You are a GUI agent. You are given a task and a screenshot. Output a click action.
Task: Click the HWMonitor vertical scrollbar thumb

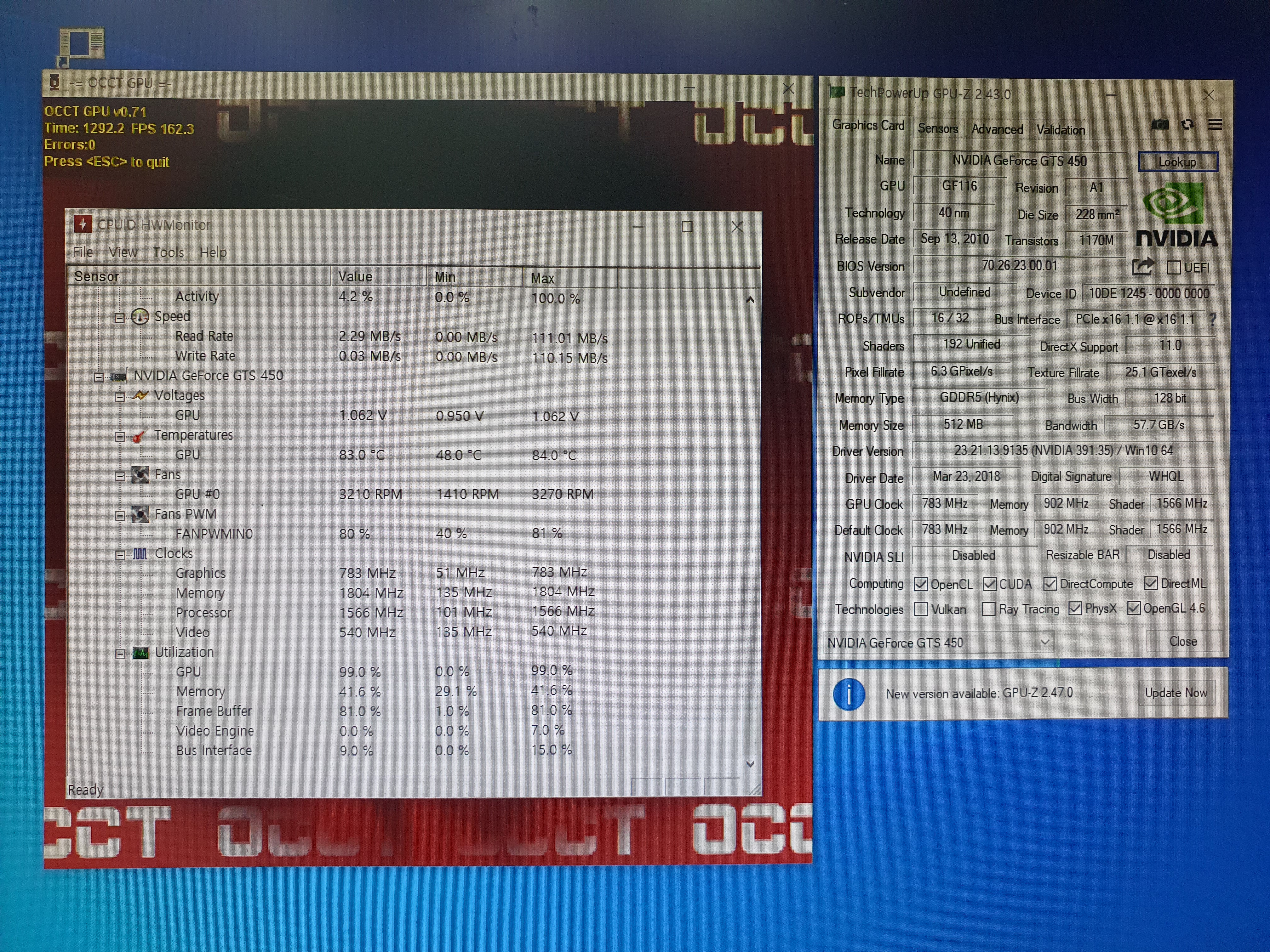click(x=749, y=666)
